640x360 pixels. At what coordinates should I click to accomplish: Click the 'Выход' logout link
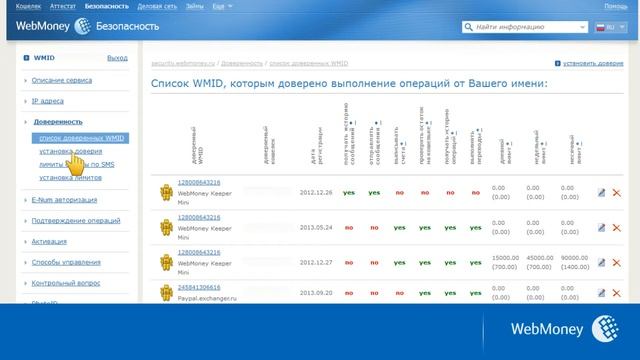click(x=117, y=58)
